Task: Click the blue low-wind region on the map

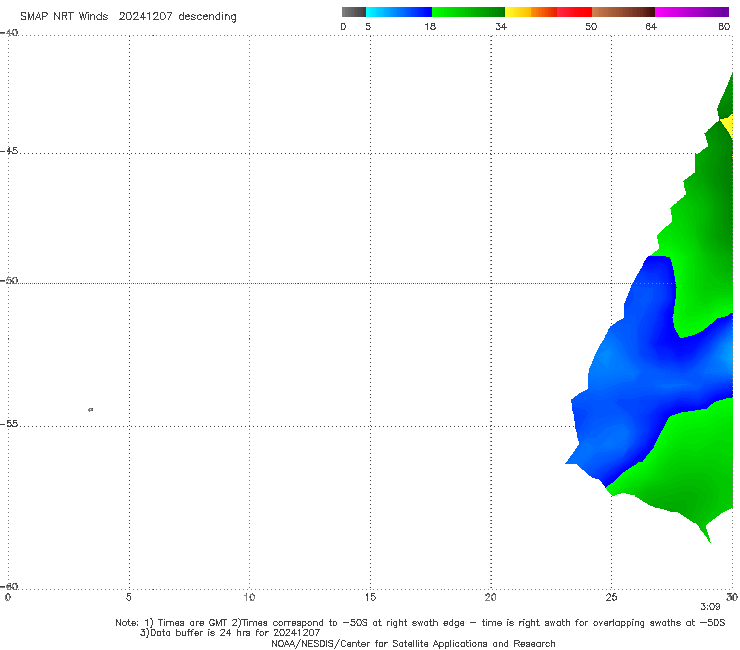Action: click(647, 373)
